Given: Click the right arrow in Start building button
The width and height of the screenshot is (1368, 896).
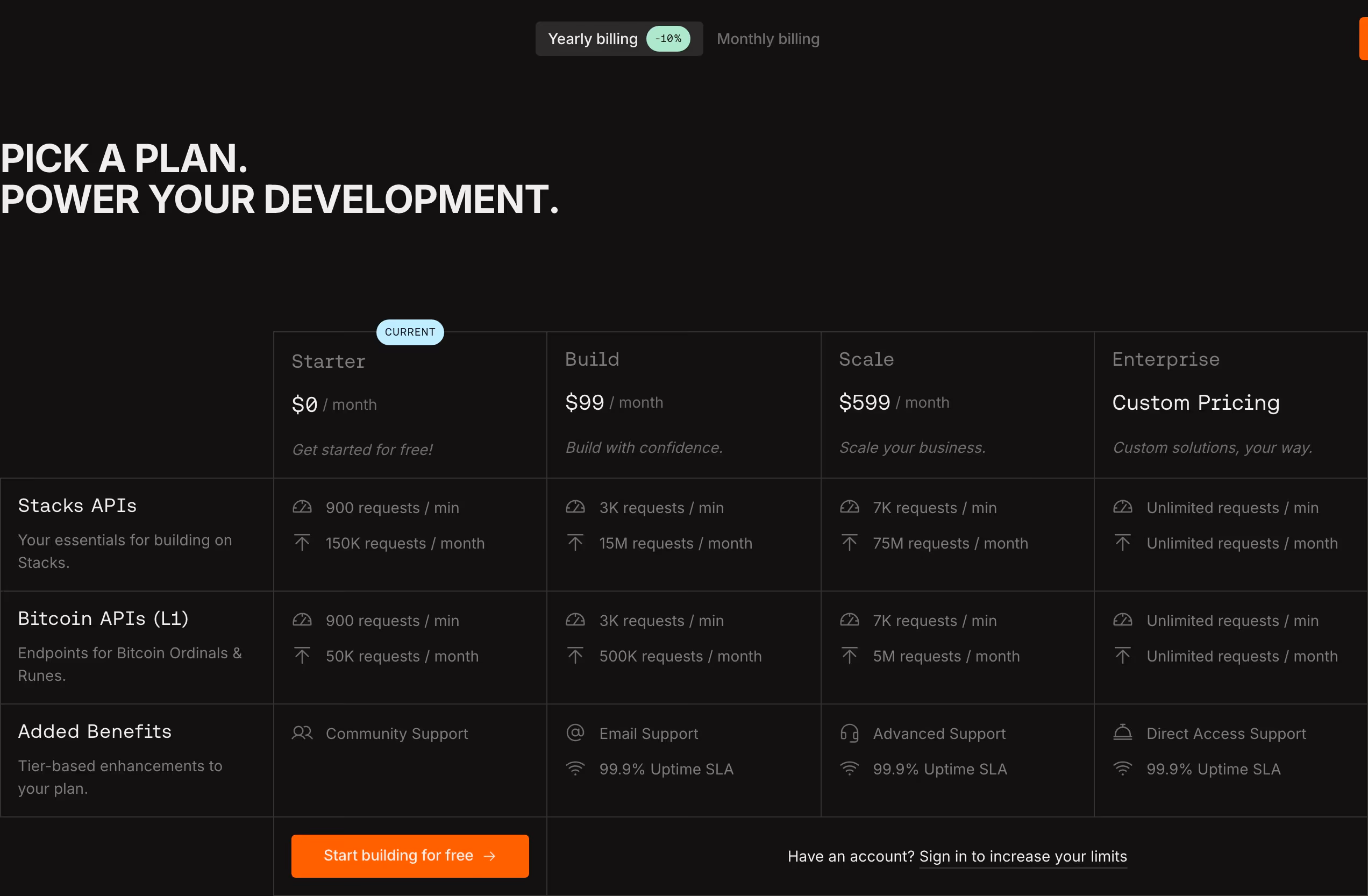Looking at the screenshot, I should coord(490,856).
